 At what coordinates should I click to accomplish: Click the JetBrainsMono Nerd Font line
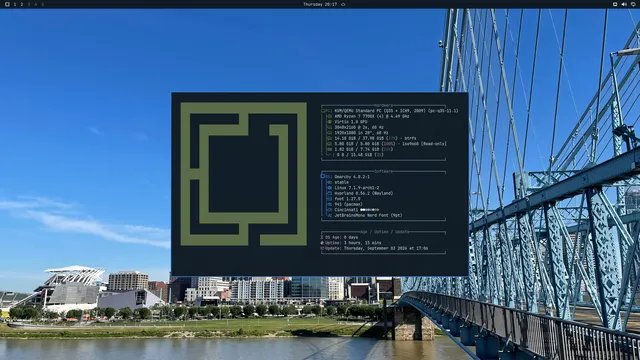coord(368,215)
